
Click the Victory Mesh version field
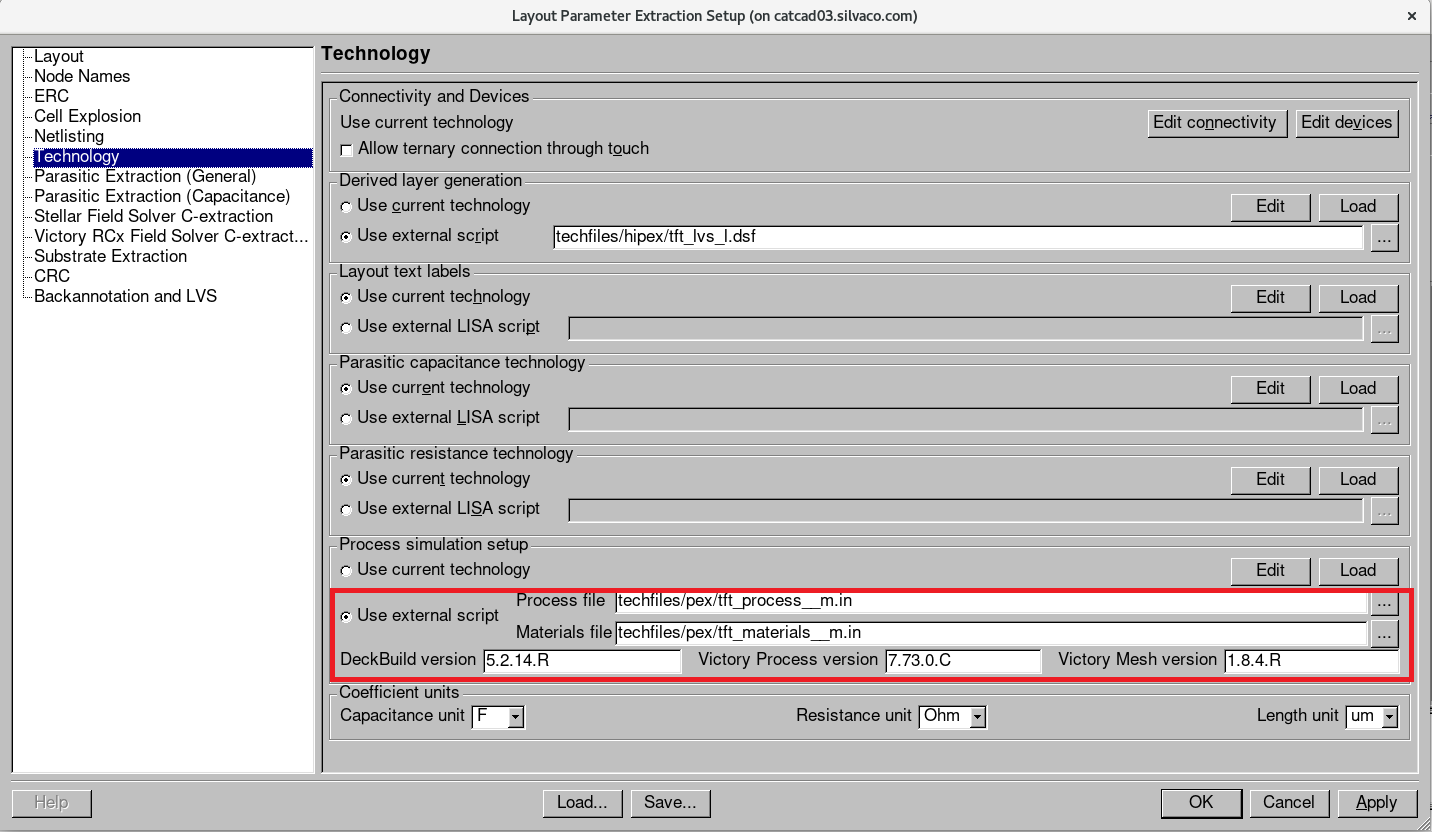pos(1310,661)
